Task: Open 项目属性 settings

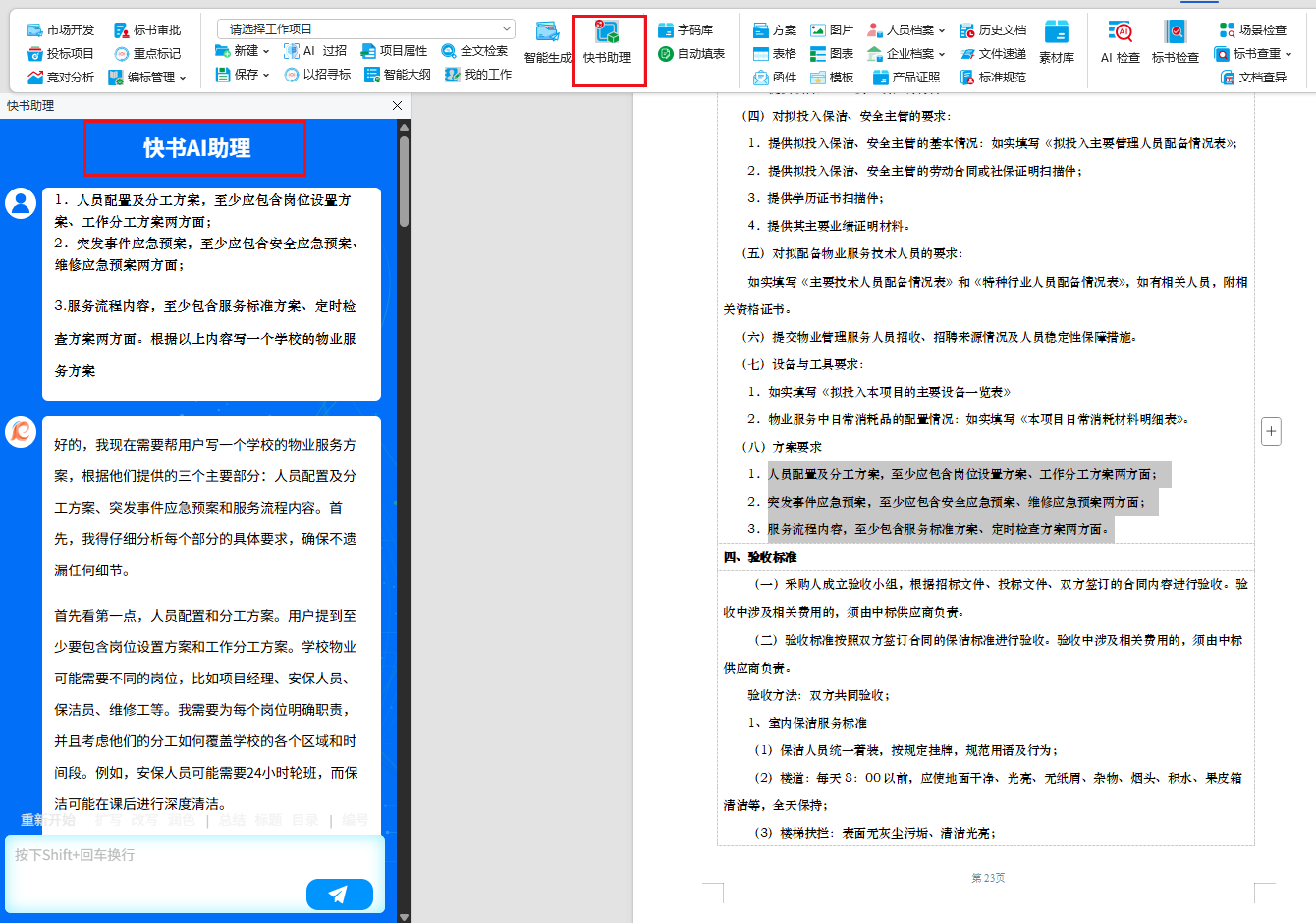Action: pos(394,50)
